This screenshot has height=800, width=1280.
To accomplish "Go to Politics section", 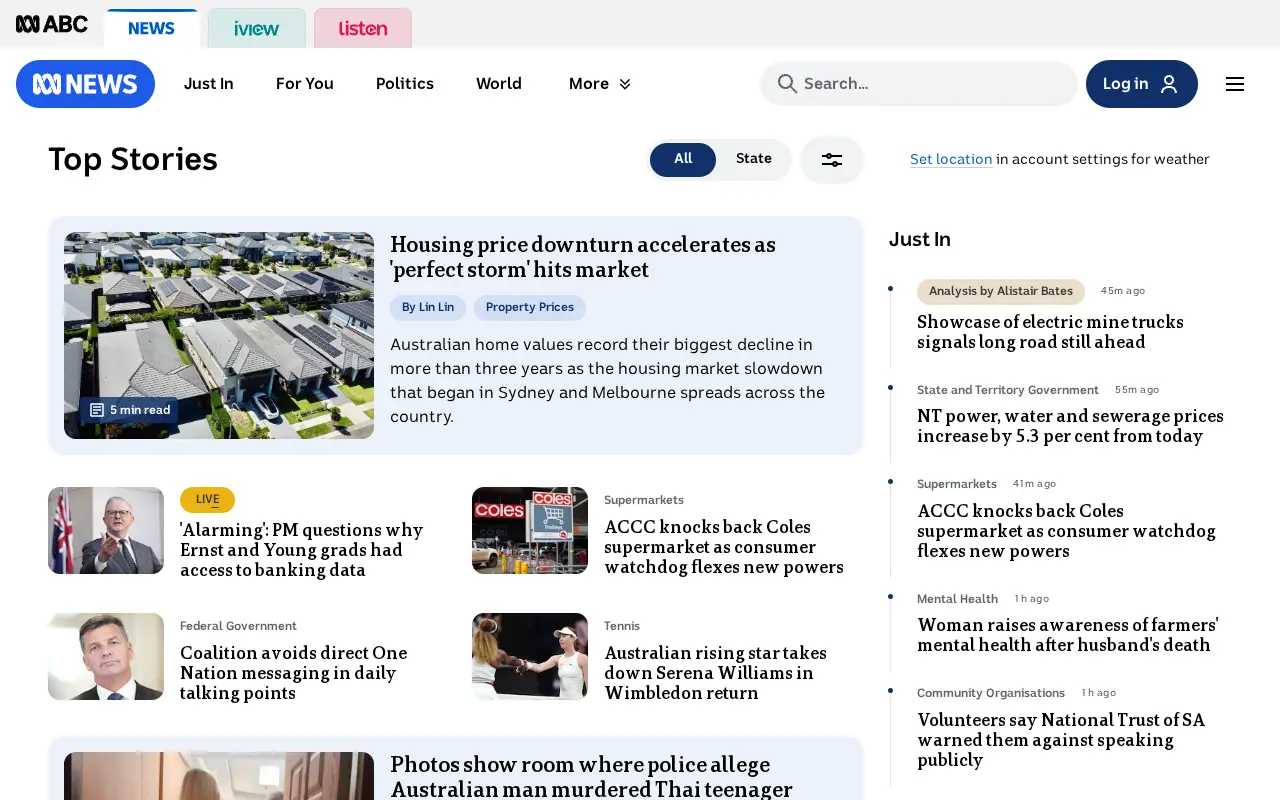I will coord(405,84).
